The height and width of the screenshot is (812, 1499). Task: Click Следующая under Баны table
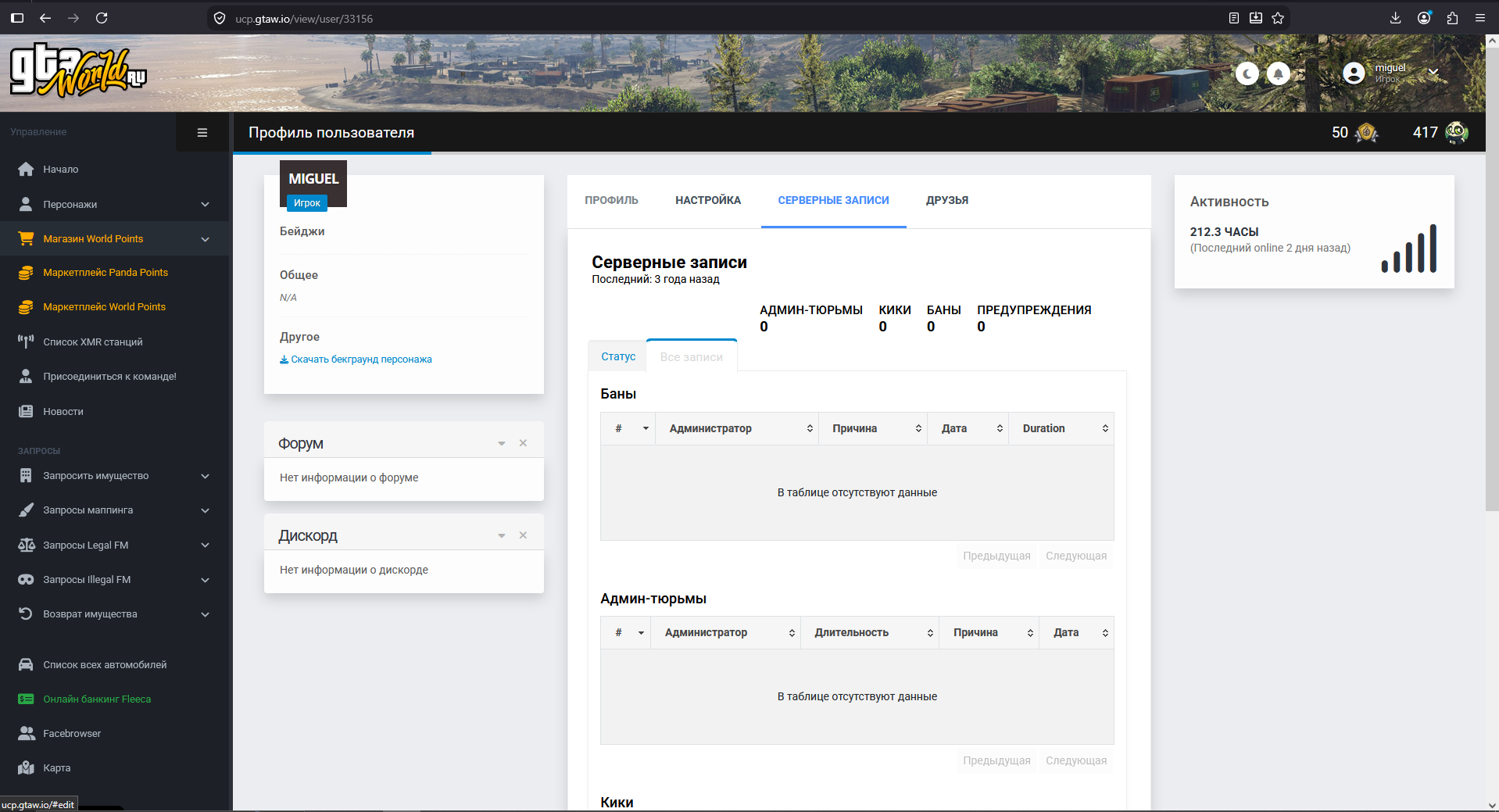point(1076,556)
